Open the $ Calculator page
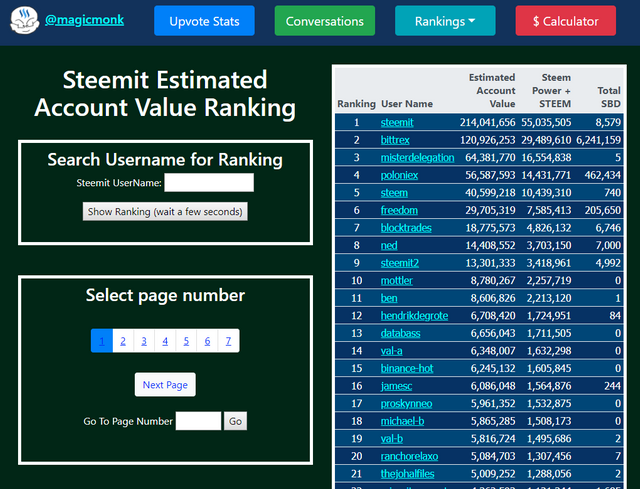The width and height of the screenshot is (640, 489). click(565, 21)
